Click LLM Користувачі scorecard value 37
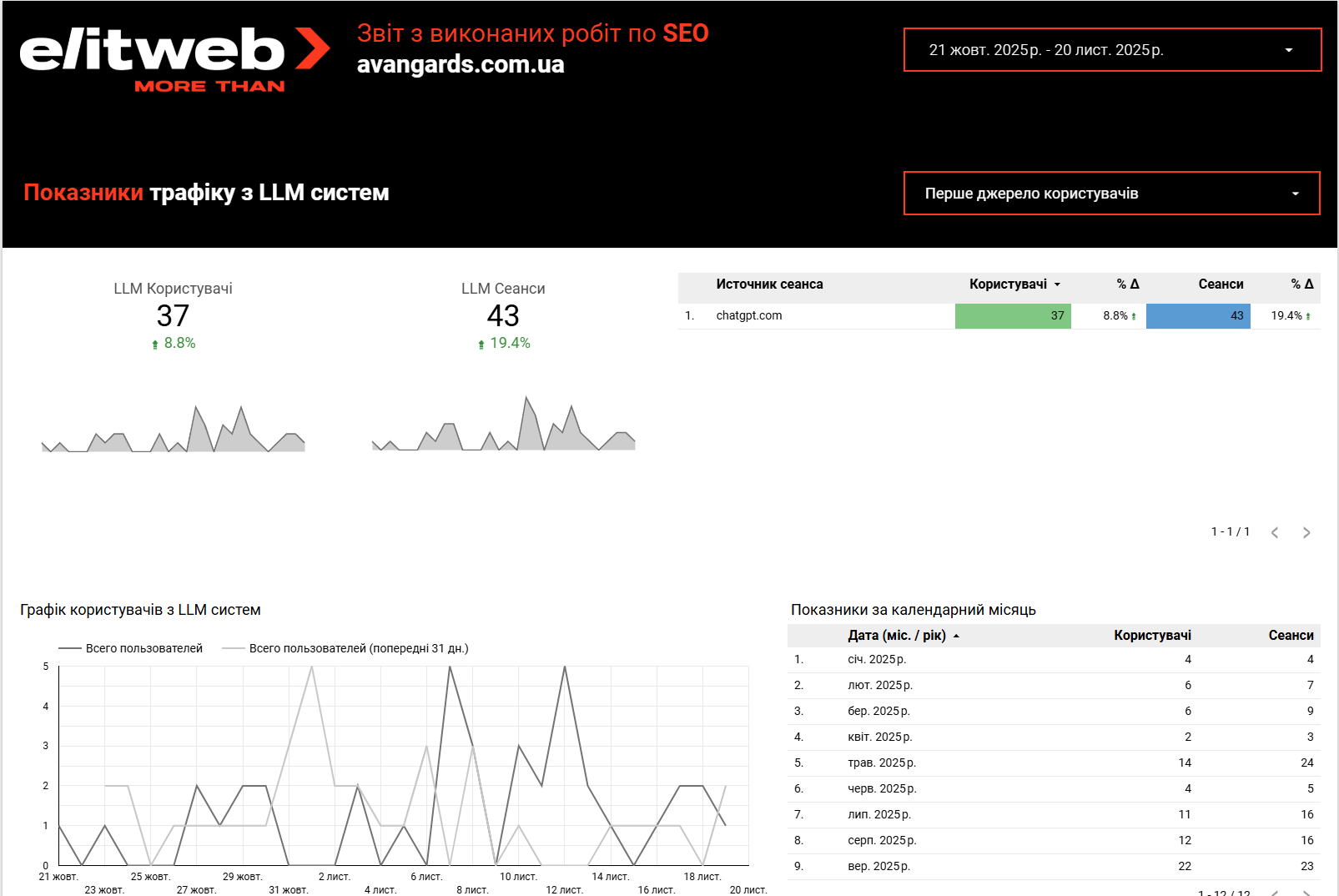Viewport: 1339px width, 896px height. [x=173, y=316]
